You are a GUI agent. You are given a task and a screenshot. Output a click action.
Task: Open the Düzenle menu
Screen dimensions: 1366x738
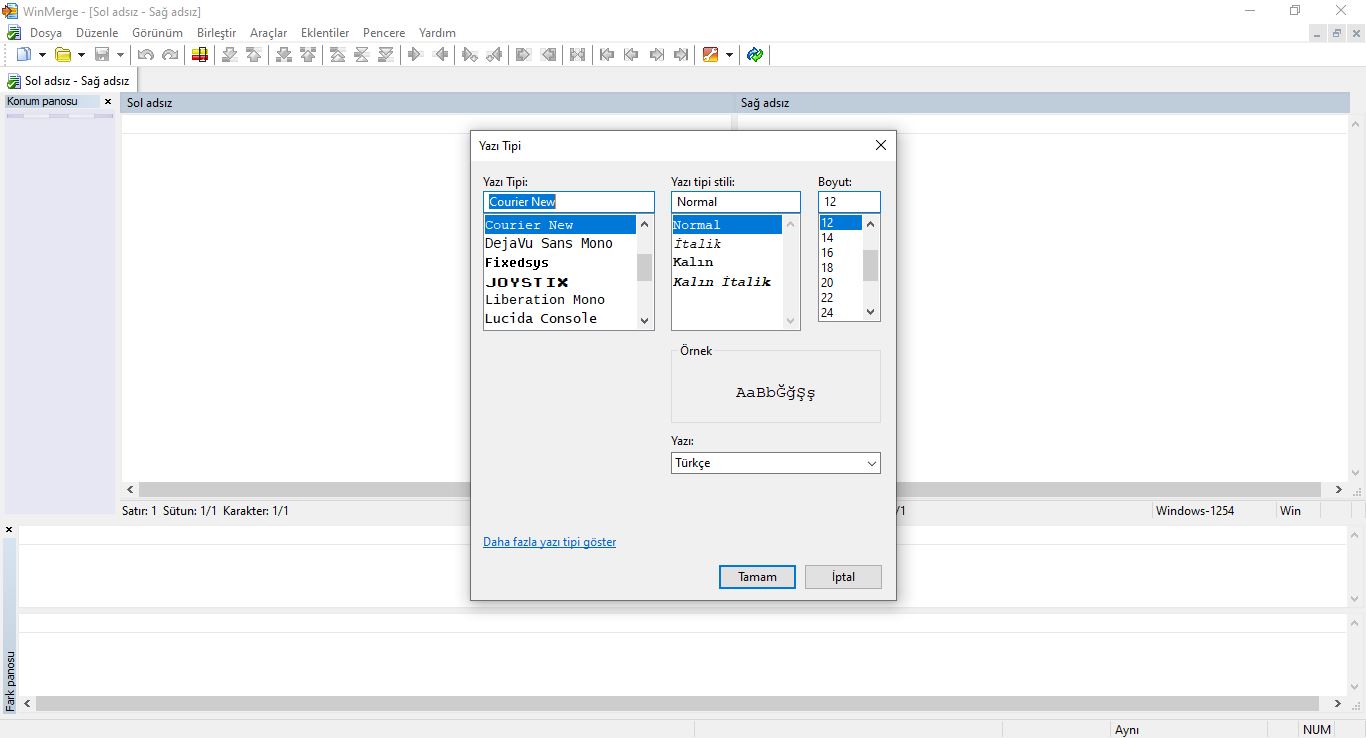click(97, 33)
